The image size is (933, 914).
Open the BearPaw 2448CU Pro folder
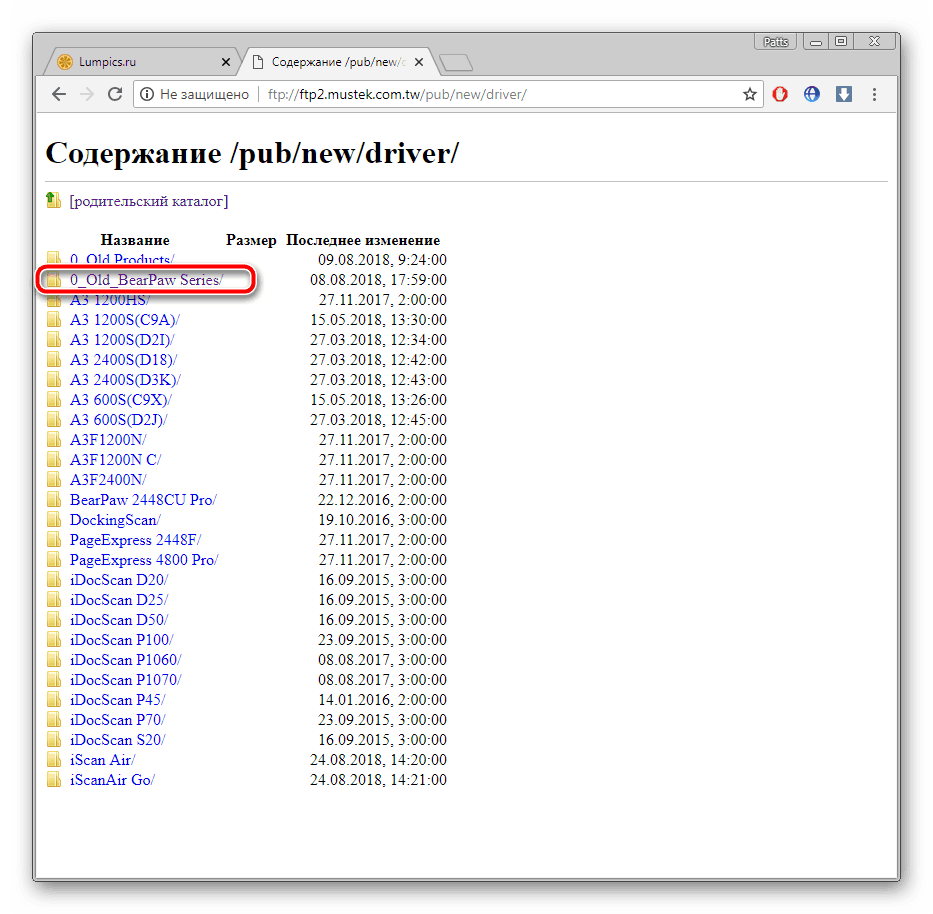142,500
